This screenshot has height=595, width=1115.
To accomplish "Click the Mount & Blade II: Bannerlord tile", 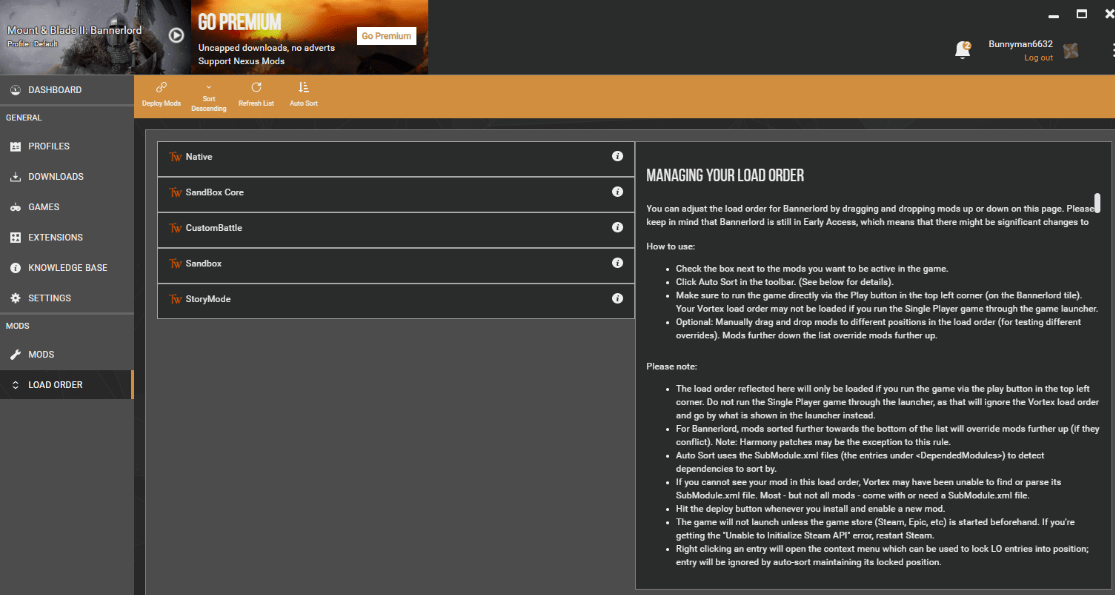I will [95, 37].
